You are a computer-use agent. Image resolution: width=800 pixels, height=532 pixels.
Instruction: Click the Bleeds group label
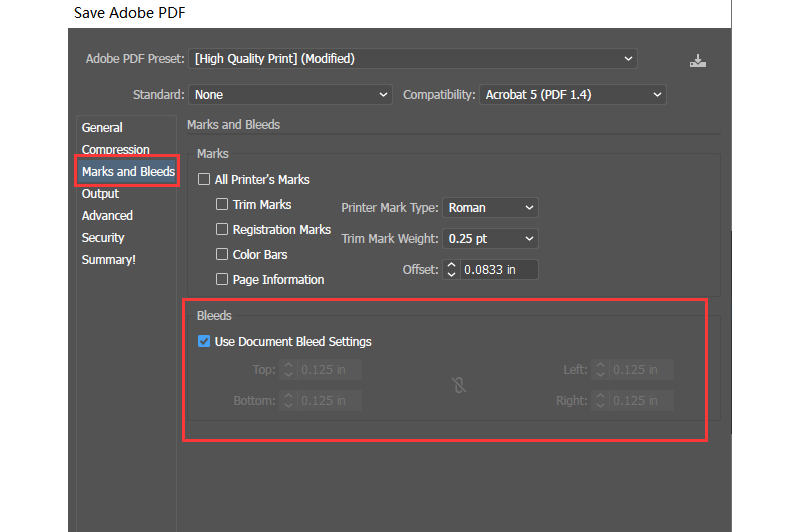(214, 315)
